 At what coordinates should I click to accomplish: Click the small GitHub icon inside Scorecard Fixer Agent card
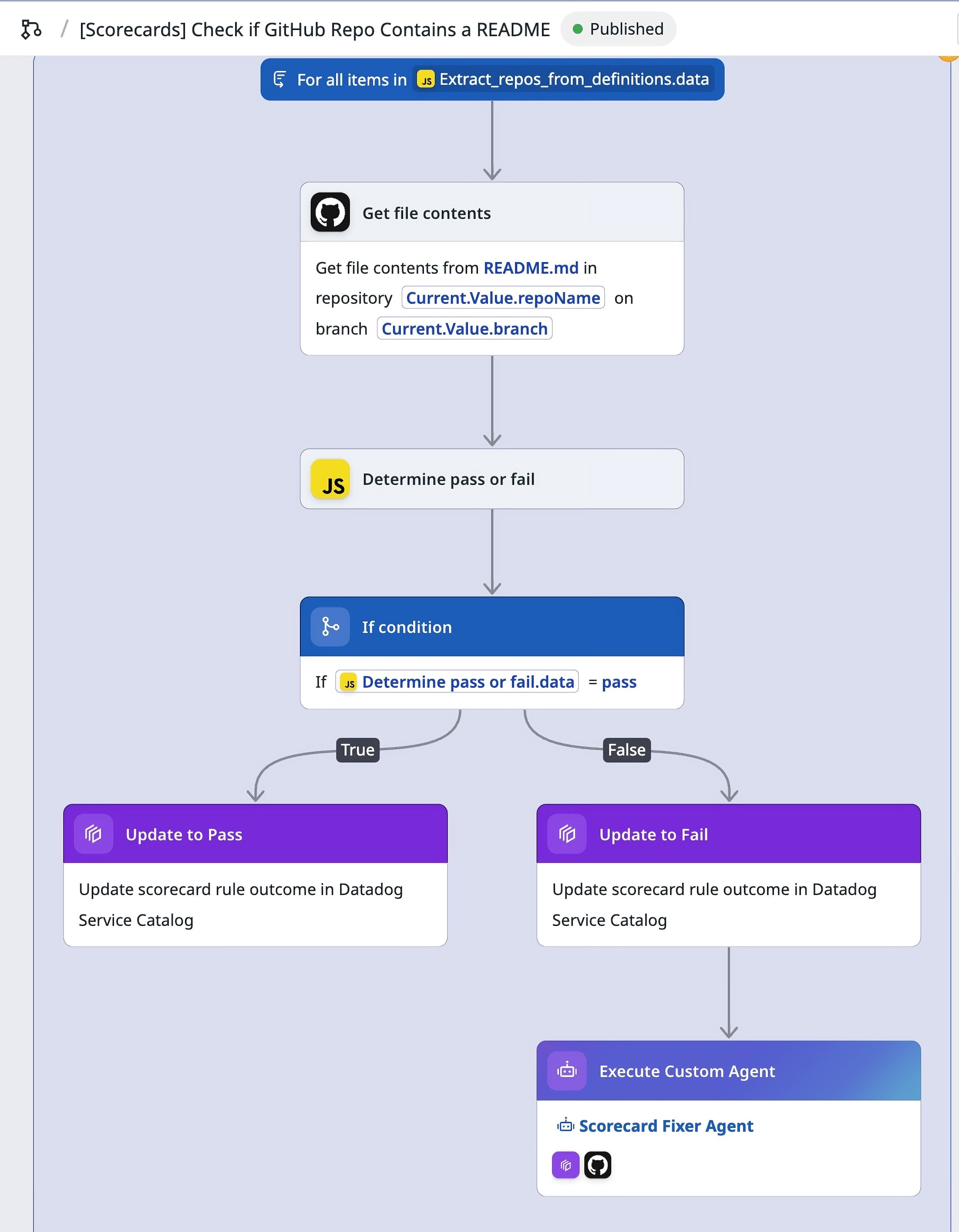coord(598,1165)
